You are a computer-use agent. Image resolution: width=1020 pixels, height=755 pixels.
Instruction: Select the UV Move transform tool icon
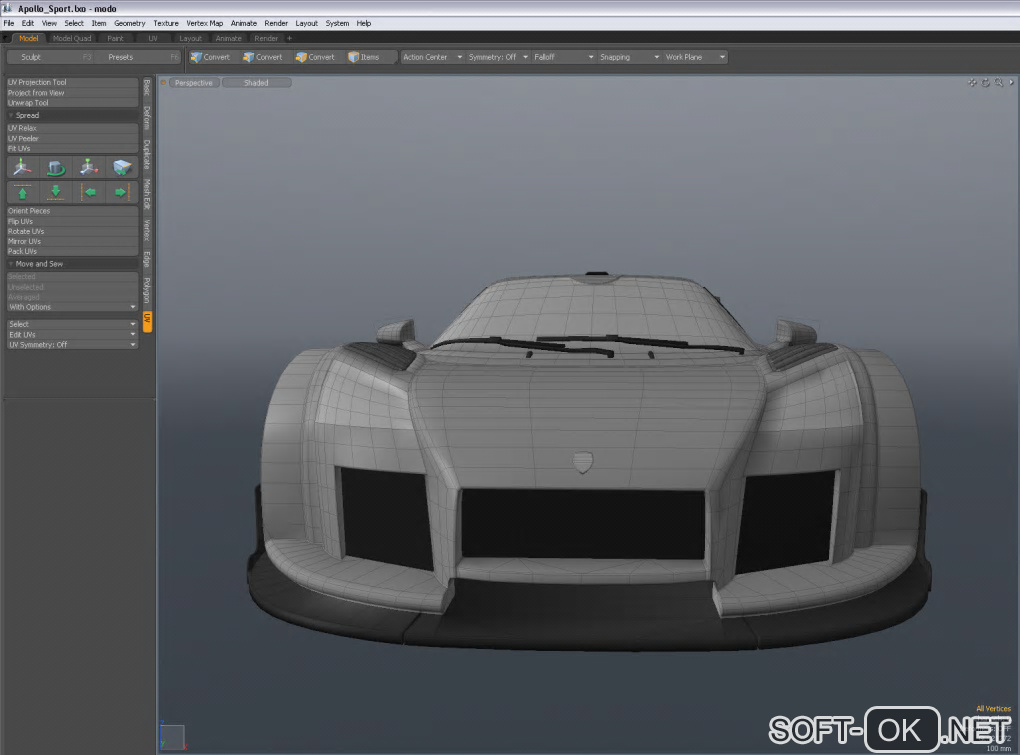point(23,167)
